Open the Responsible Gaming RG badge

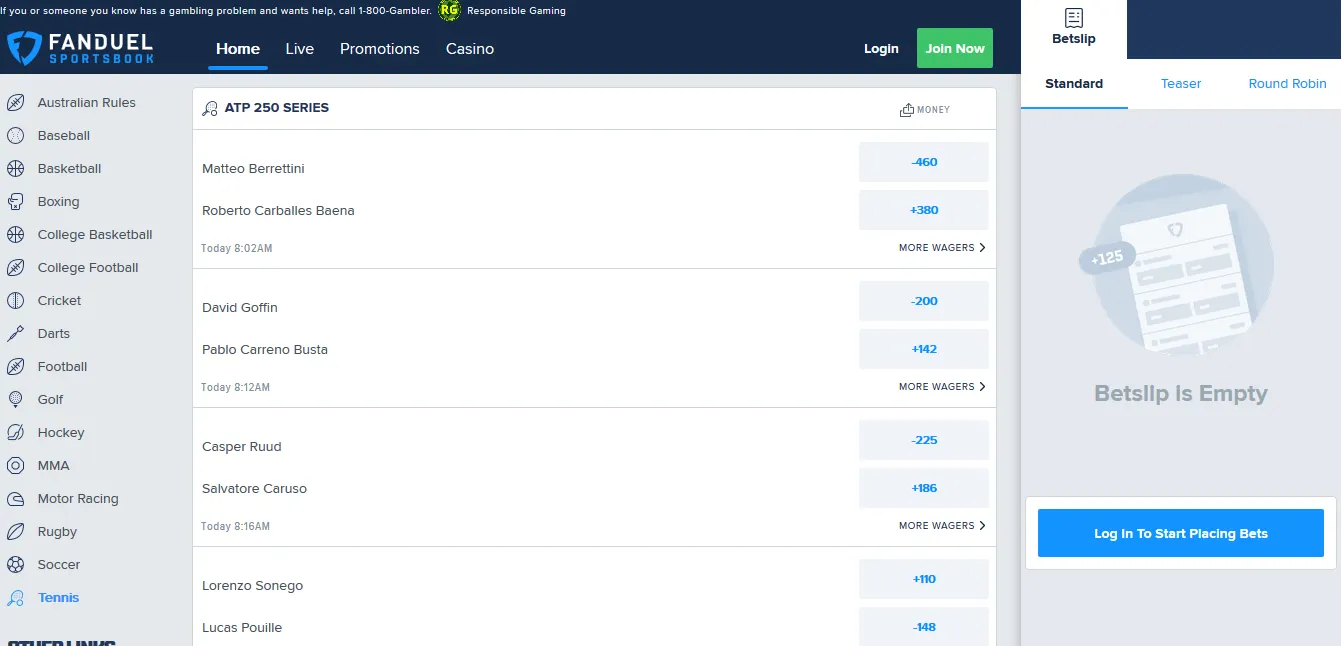pyautogui.click(x=449, y=11)
